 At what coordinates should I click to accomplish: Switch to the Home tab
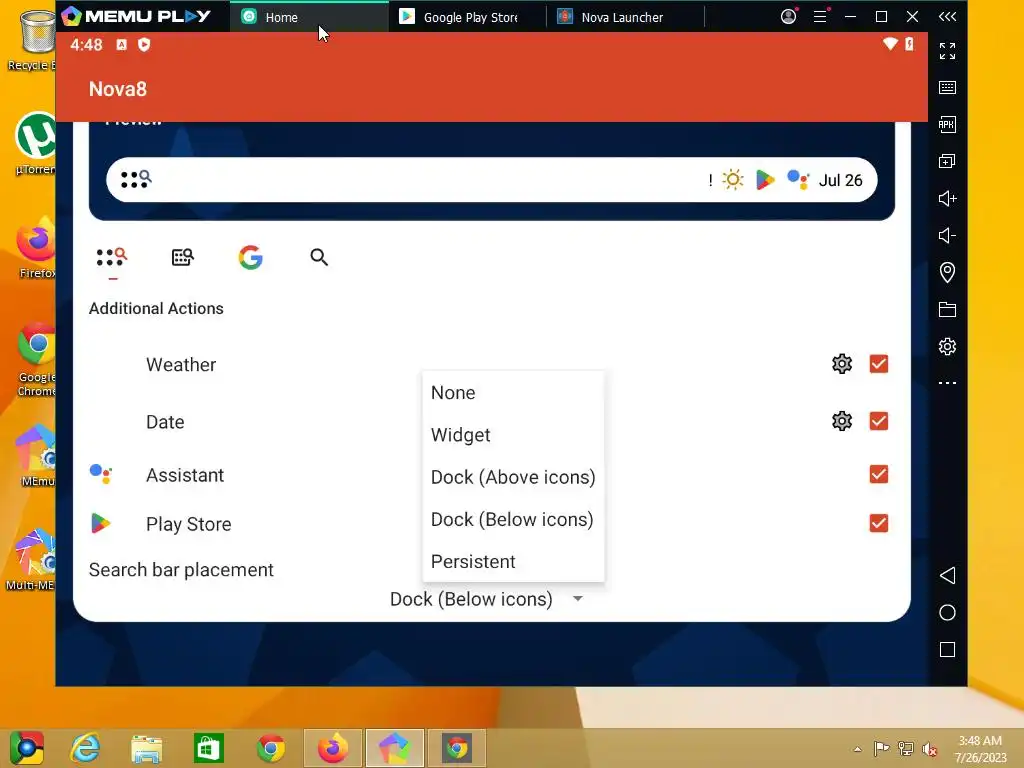(x=309, y=17)
